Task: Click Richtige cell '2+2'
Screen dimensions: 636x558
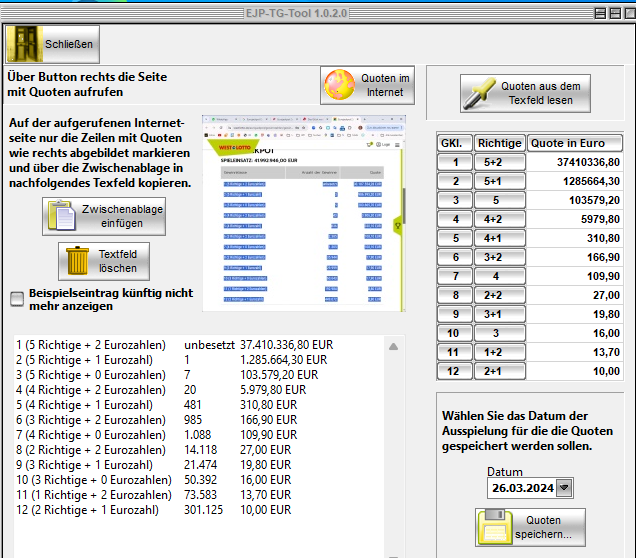Action: click(x=500, y=295)
